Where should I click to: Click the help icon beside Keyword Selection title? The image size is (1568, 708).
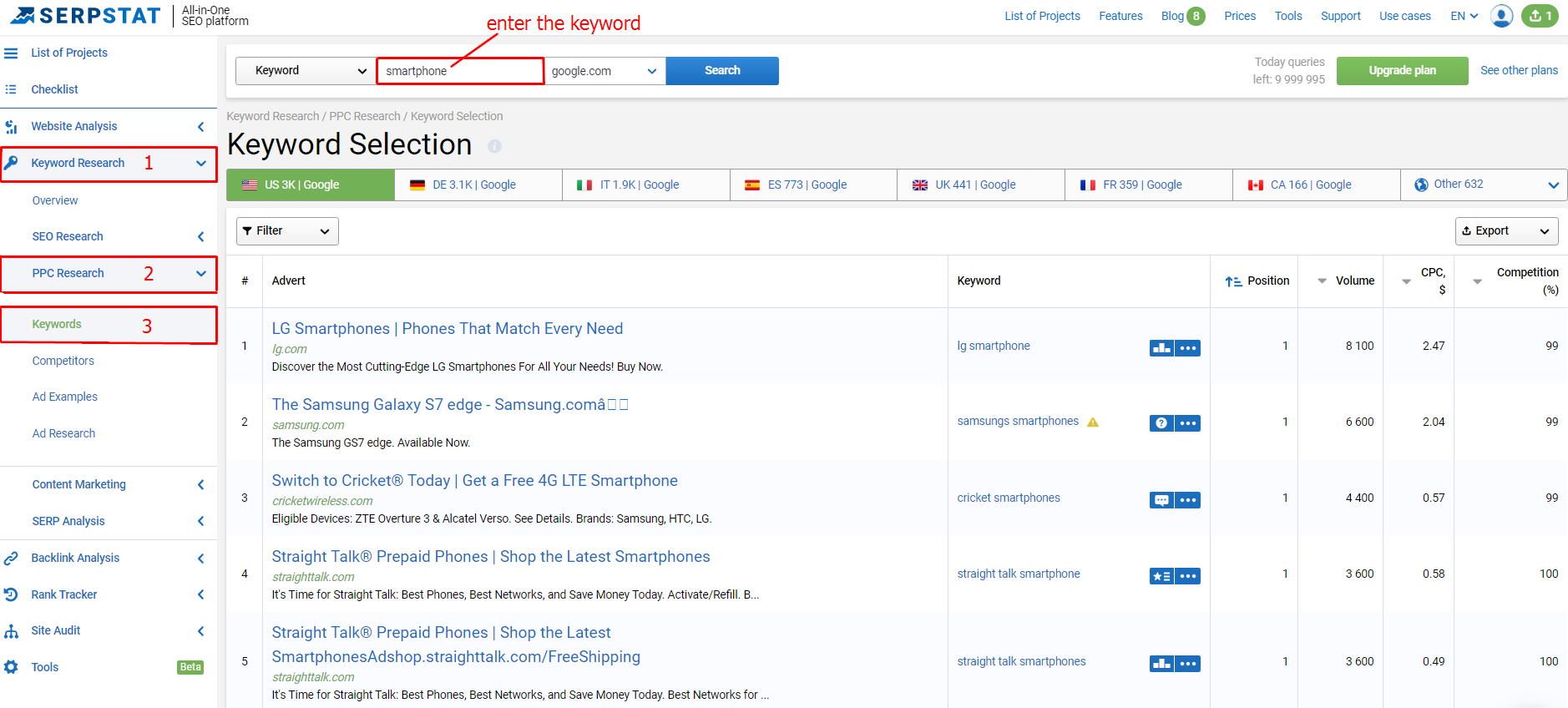click(x=494, y=146)
